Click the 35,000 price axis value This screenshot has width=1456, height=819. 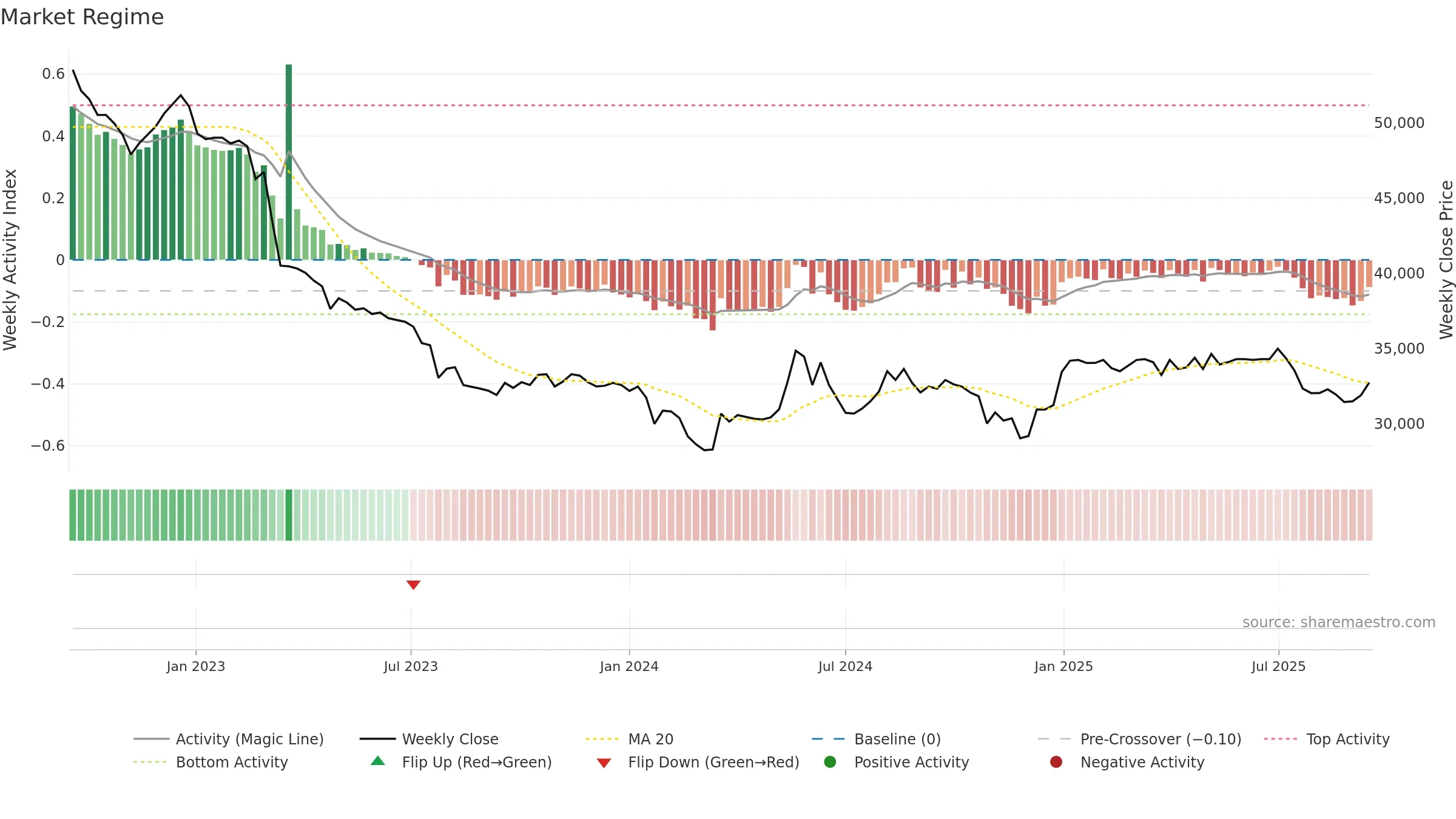pyautogui.click(x=1399, y=349)
